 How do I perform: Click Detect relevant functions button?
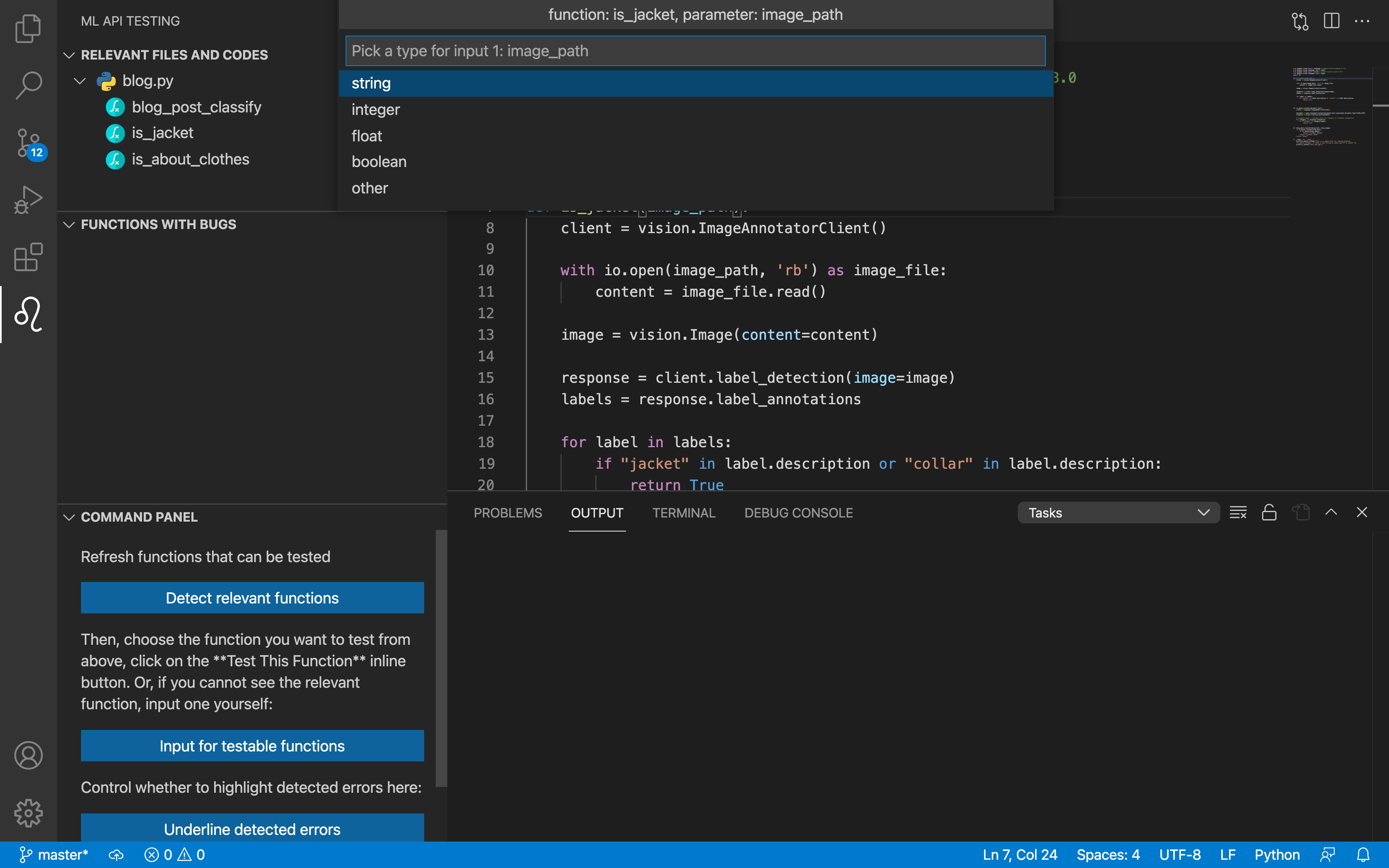(x=252, y=598)
